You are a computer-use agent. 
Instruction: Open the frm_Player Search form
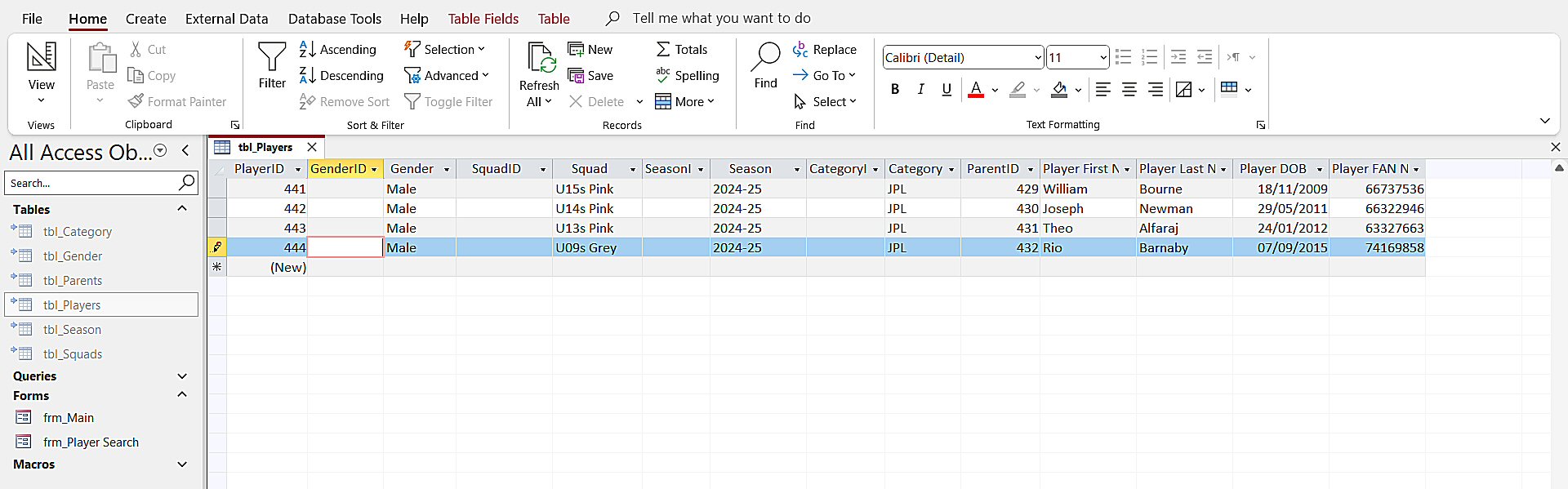point(91,442)
